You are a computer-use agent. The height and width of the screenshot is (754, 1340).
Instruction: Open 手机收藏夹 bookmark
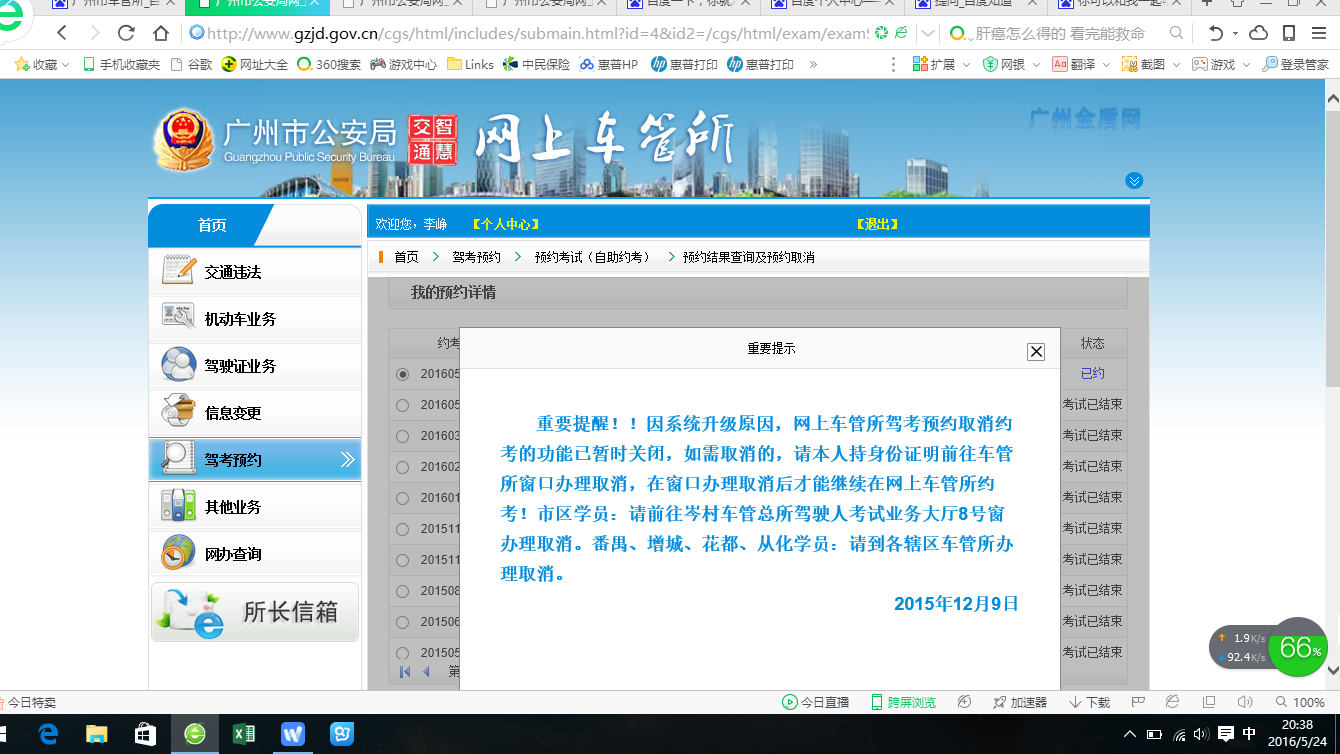[x=121, y=64]
